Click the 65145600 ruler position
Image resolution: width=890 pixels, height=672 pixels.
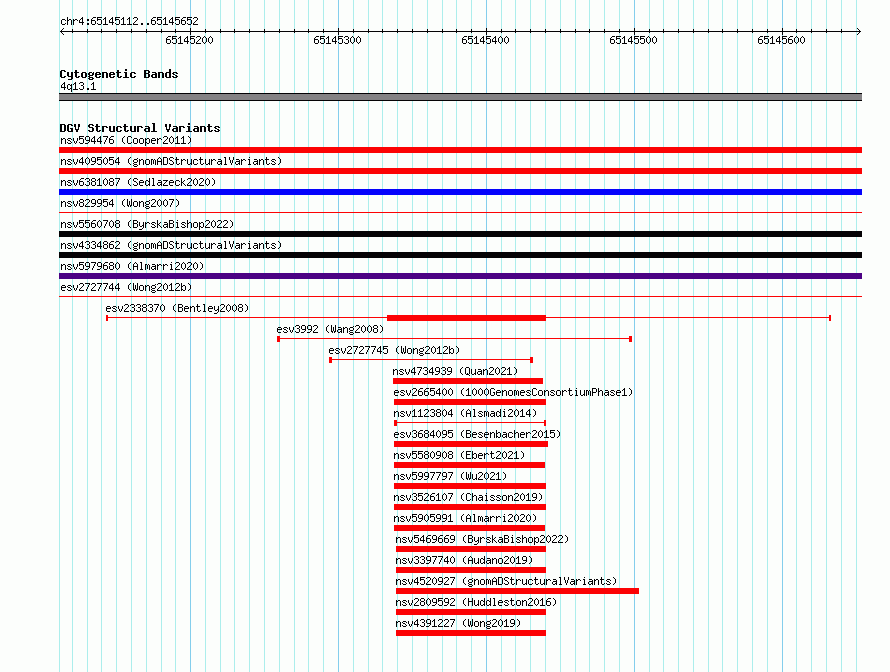tap(782, 40)
